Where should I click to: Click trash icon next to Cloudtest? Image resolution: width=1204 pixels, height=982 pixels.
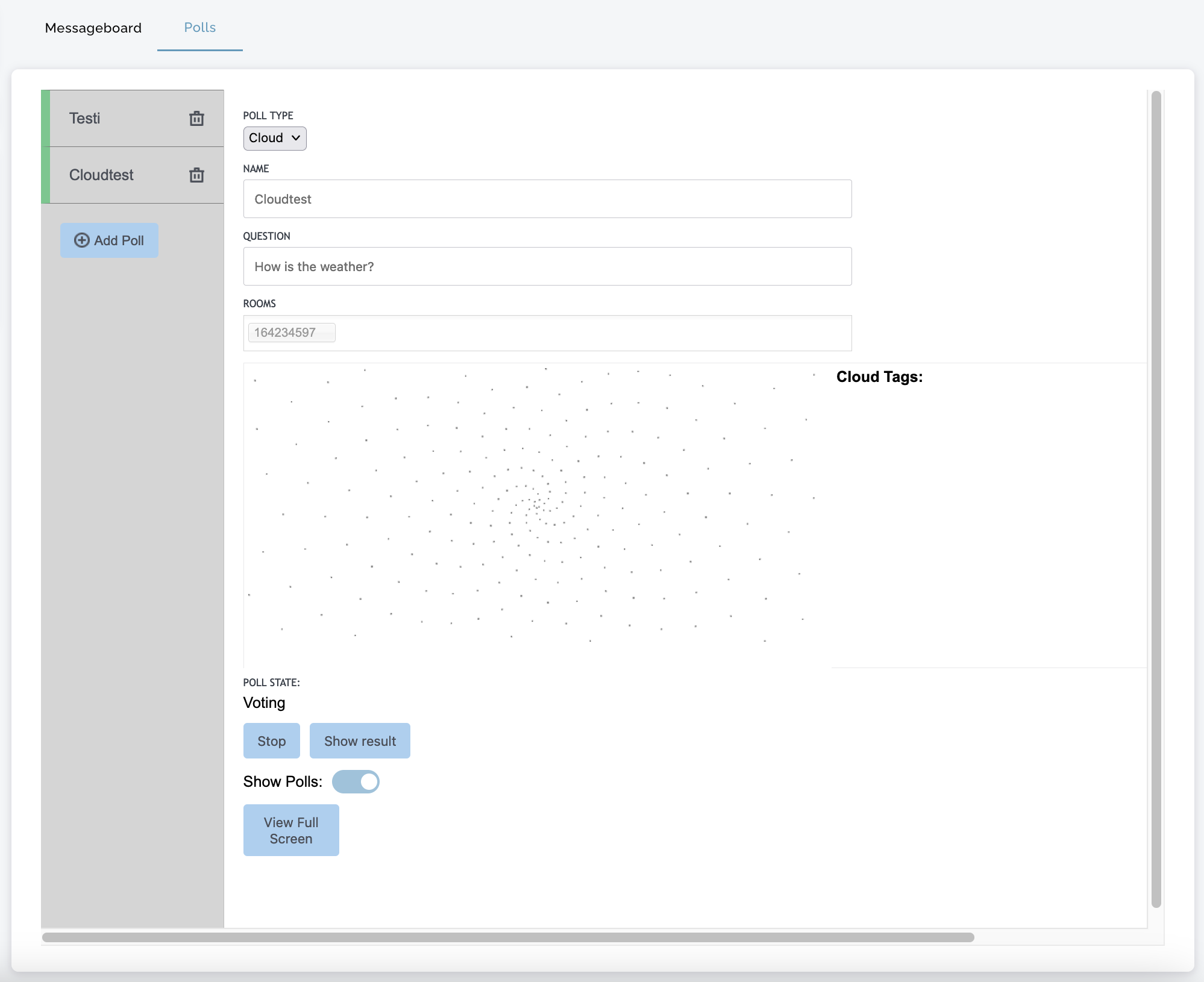pos(196,175)
